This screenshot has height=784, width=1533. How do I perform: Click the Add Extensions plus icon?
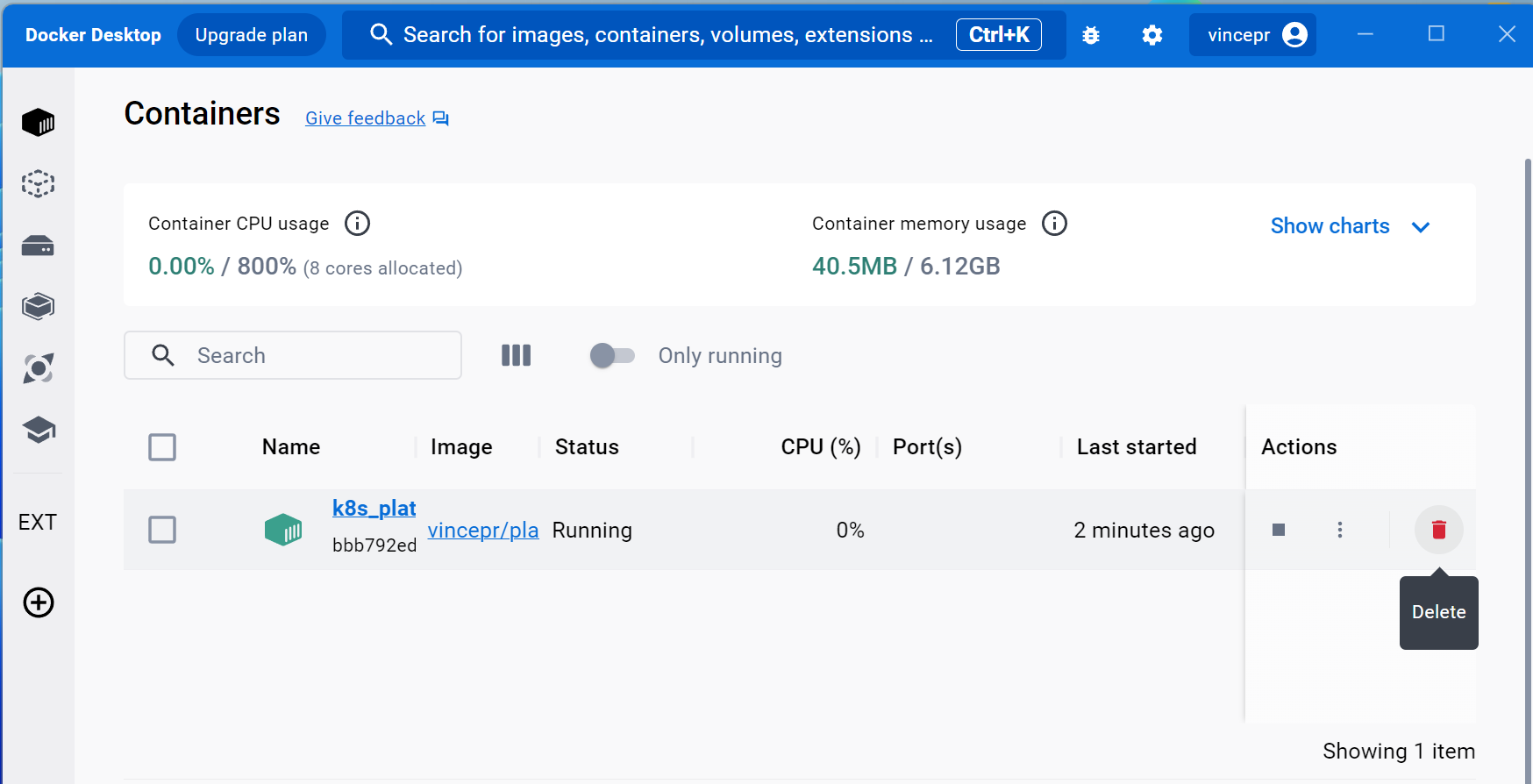(x=38, y=602)
